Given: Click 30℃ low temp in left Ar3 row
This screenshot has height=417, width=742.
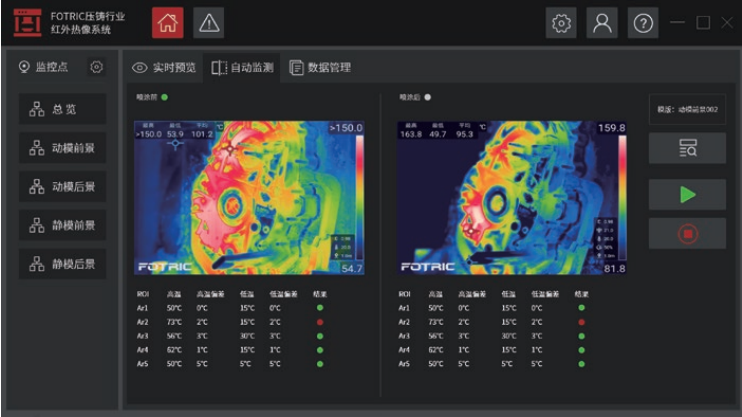Looking at the screenshot, I should pos(247,336).
